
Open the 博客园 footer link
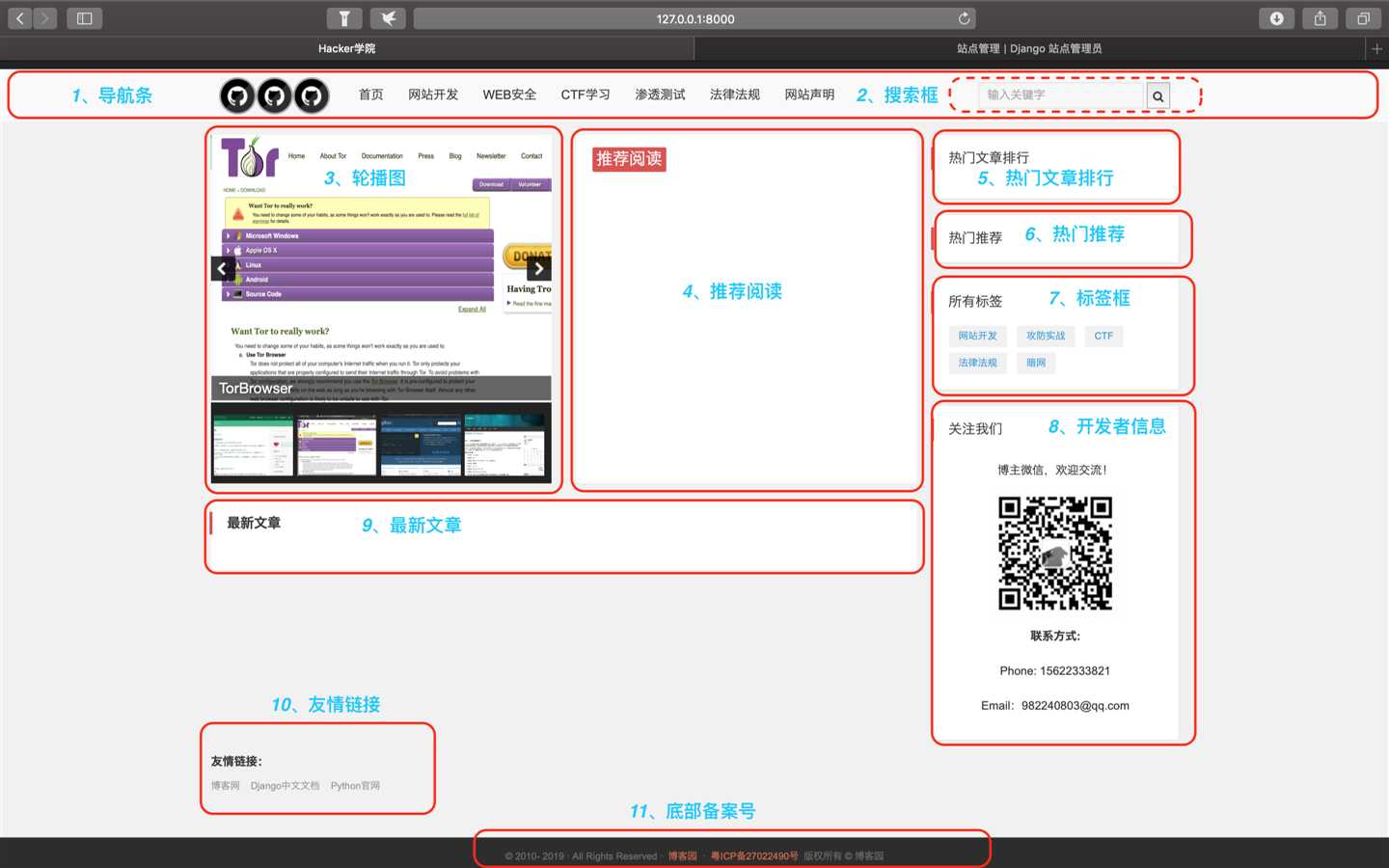coord(682,856)
